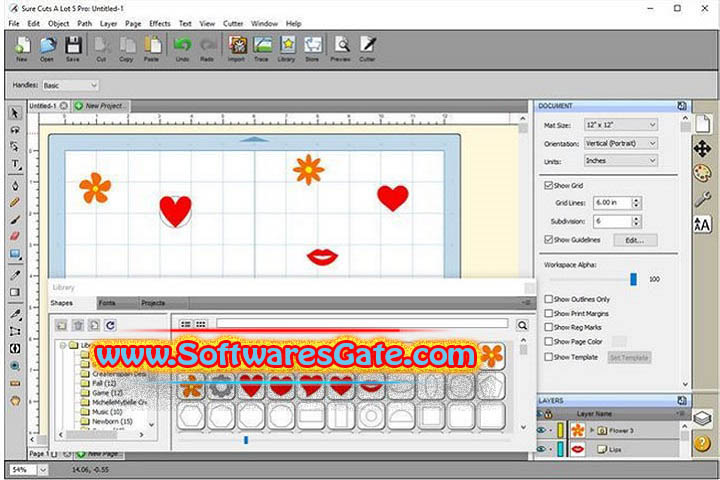Select the Hand pan tool
Screen dimensions: 720x480
(15, 401)
